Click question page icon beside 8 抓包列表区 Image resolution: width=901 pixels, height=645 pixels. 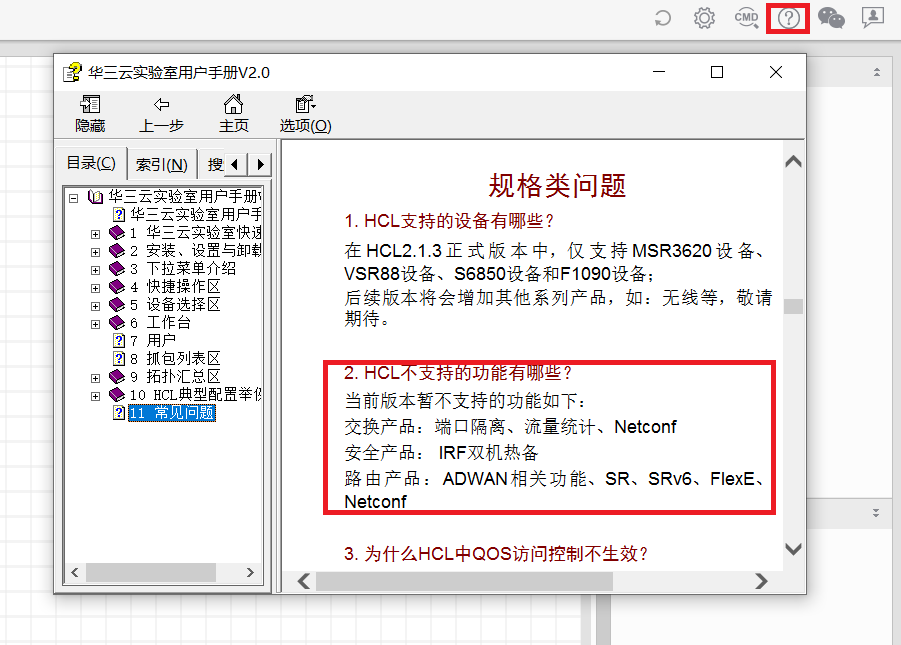[x=118, y=358]
